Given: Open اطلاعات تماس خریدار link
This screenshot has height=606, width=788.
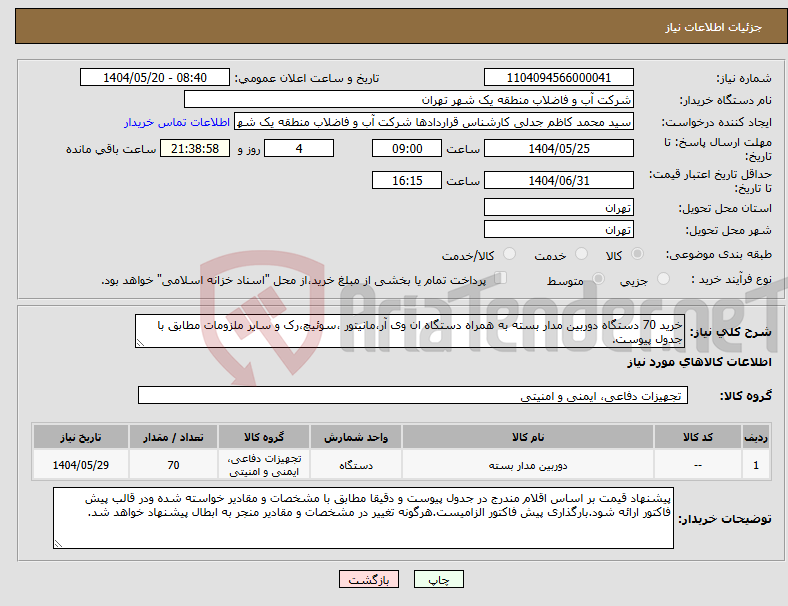Looking at the screenshot, I should [177, 122].
